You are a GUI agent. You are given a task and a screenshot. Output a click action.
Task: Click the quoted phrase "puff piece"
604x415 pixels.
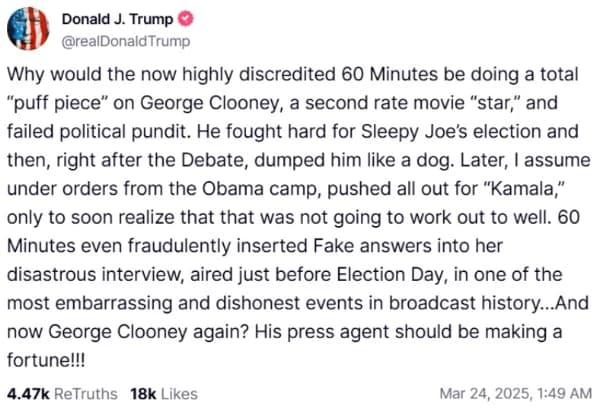tap(57, 103)
